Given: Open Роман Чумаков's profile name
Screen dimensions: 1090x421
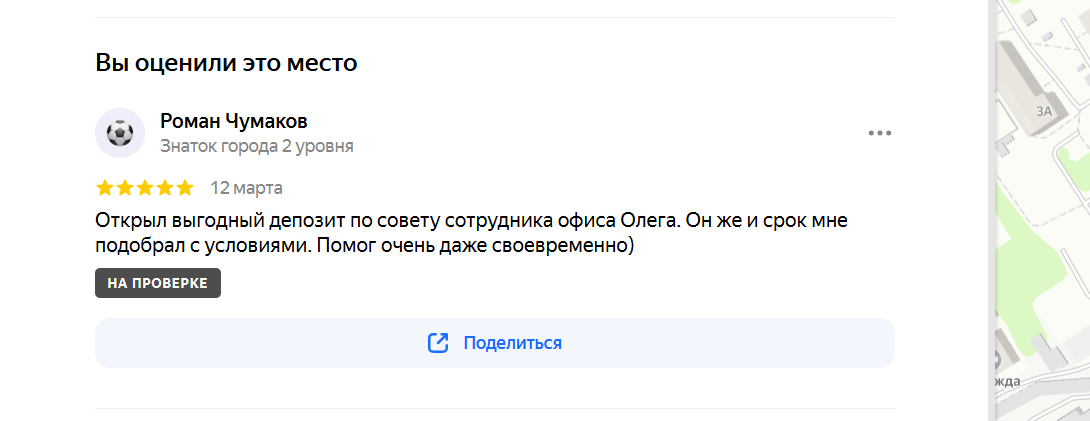Looking at the screenshot, I should pos(234,121).
